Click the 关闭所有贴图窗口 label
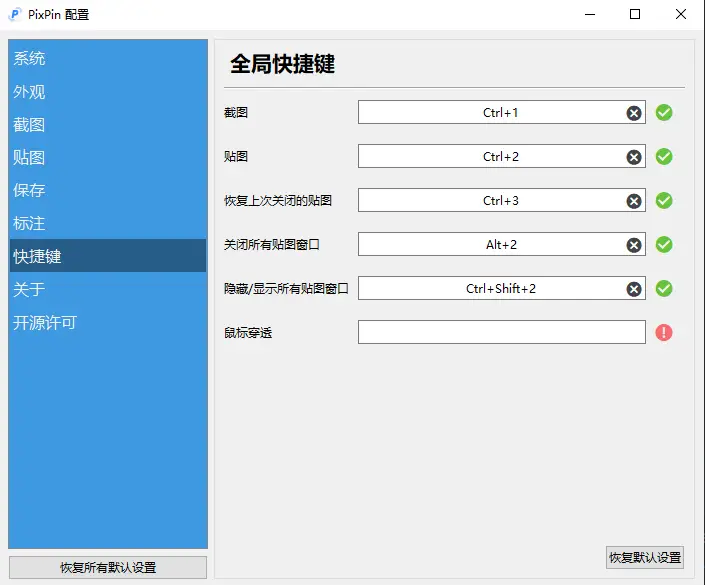 [272, 245]
